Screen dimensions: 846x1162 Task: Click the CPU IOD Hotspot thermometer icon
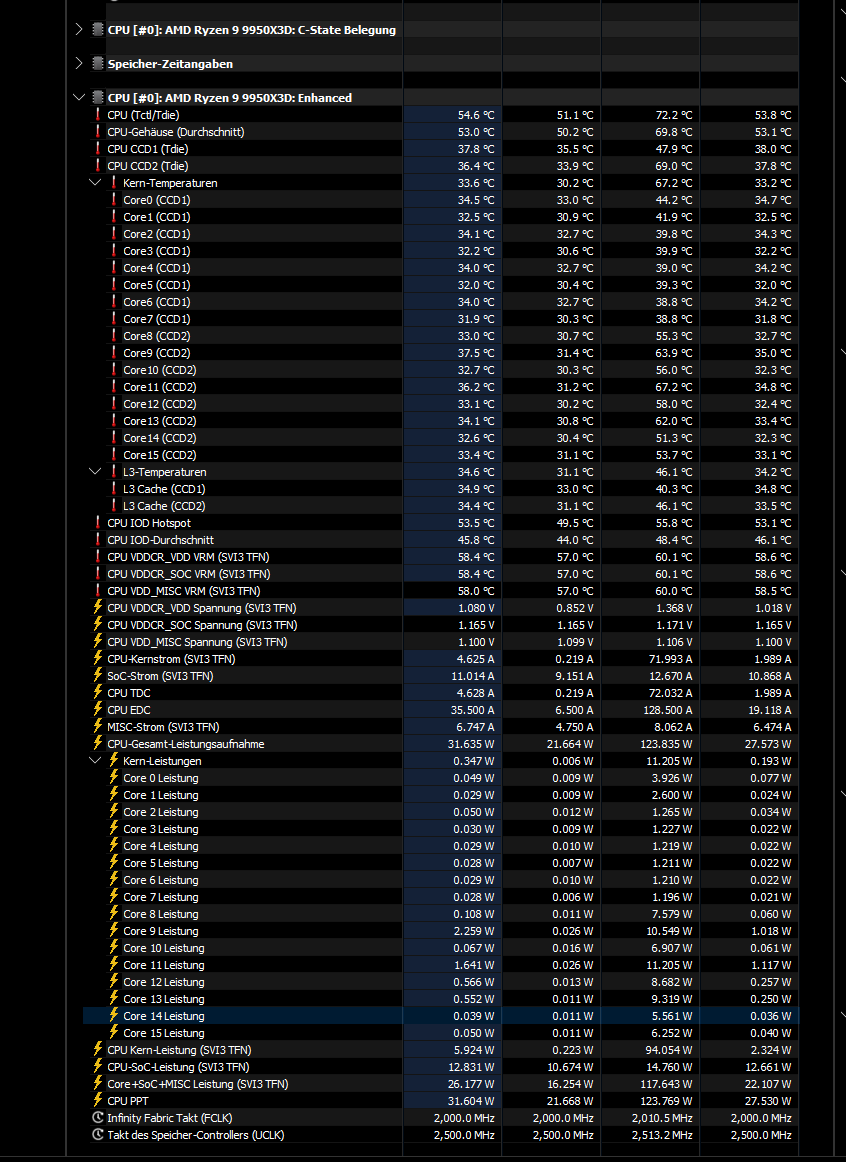tap(97, 522)
